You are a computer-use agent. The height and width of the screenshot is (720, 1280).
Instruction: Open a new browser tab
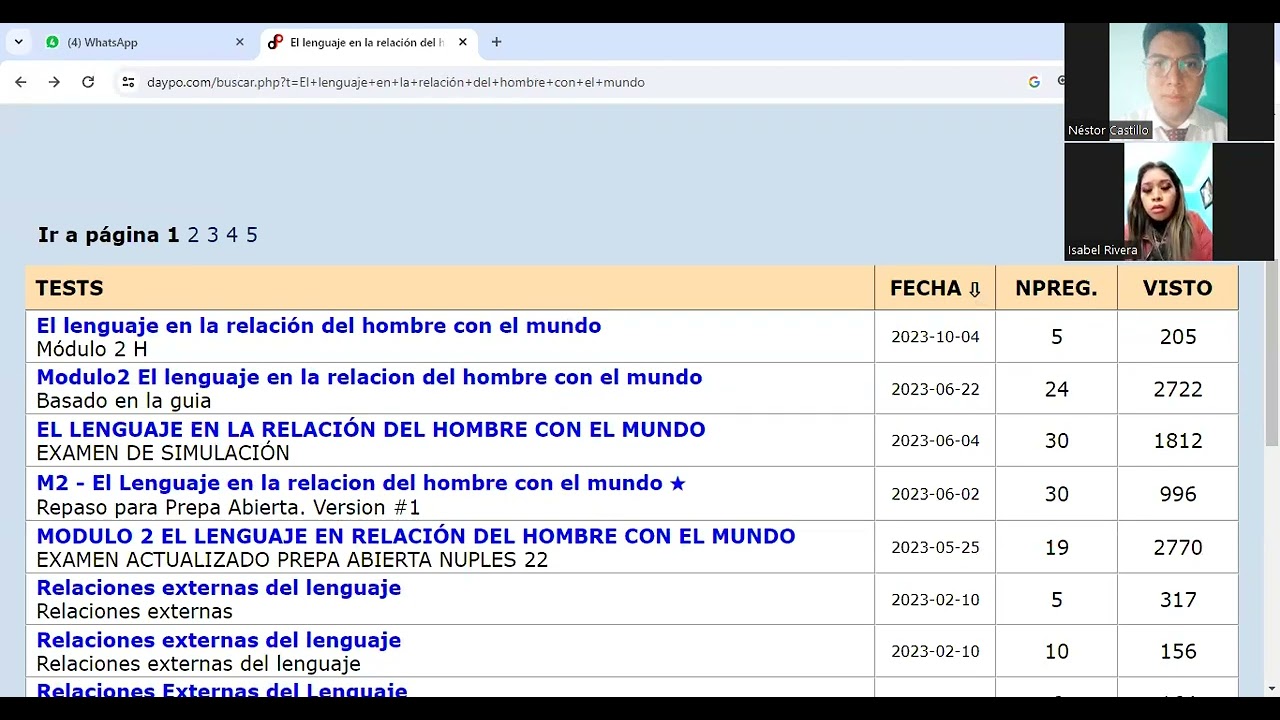click(x=496, y=42)
